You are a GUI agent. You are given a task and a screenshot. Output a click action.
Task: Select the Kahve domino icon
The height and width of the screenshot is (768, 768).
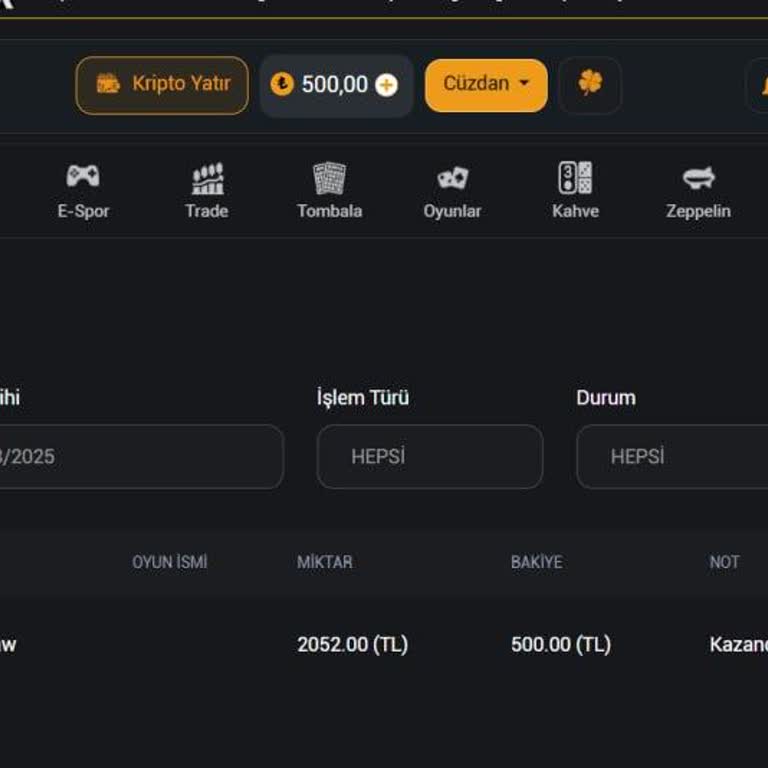click(575, 178)
